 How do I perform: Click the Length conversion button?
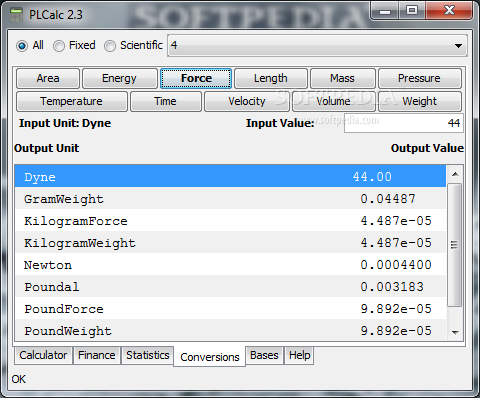click(271, 78)
